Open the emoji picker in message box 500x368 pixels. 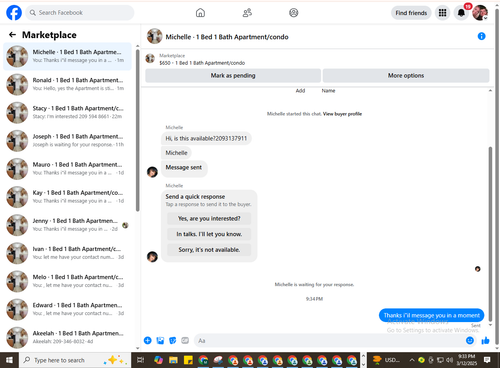click(x=470, y=340)
